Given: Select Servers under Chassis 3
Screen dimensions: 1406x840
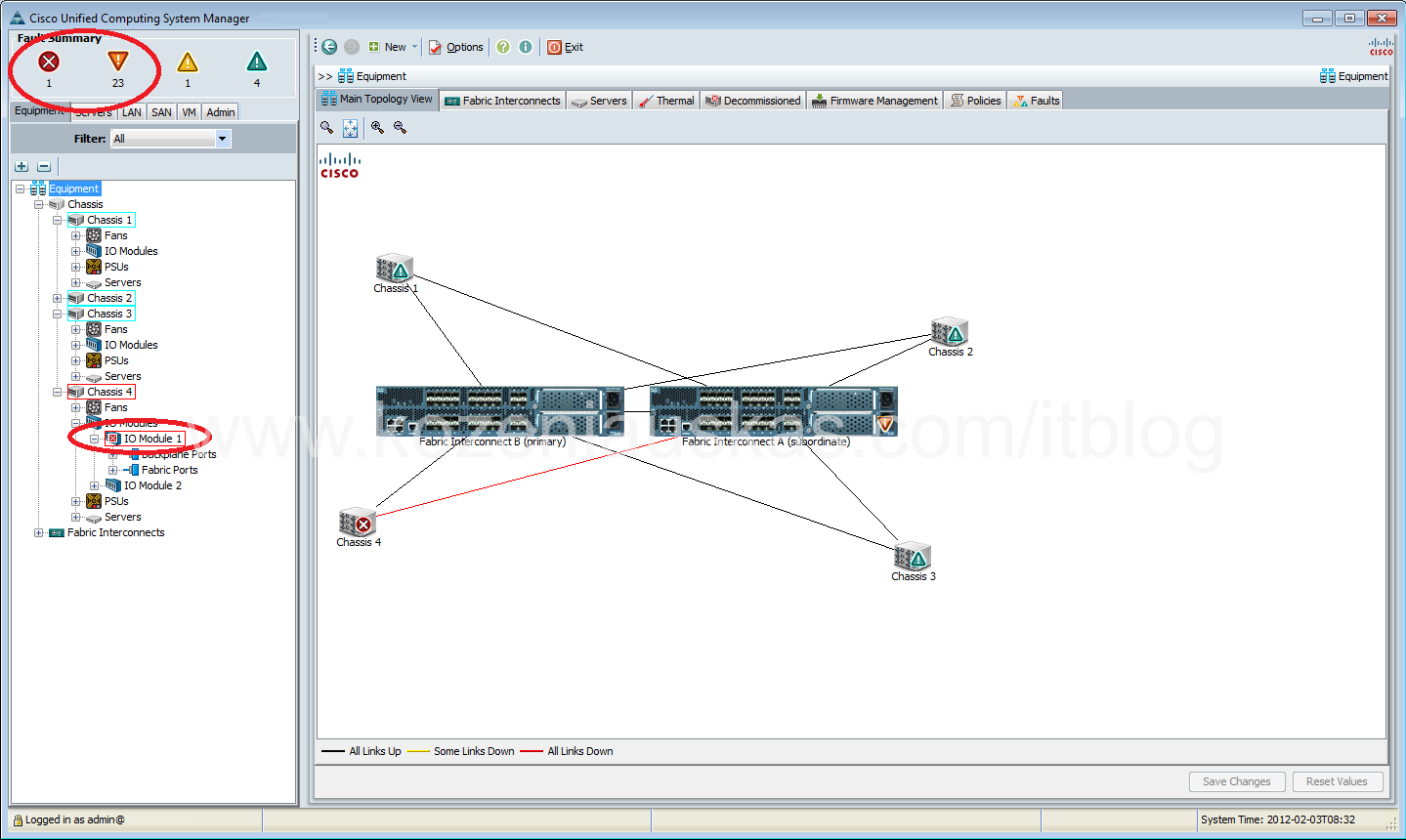Looking at the screenshot, I should click(123, 376).
